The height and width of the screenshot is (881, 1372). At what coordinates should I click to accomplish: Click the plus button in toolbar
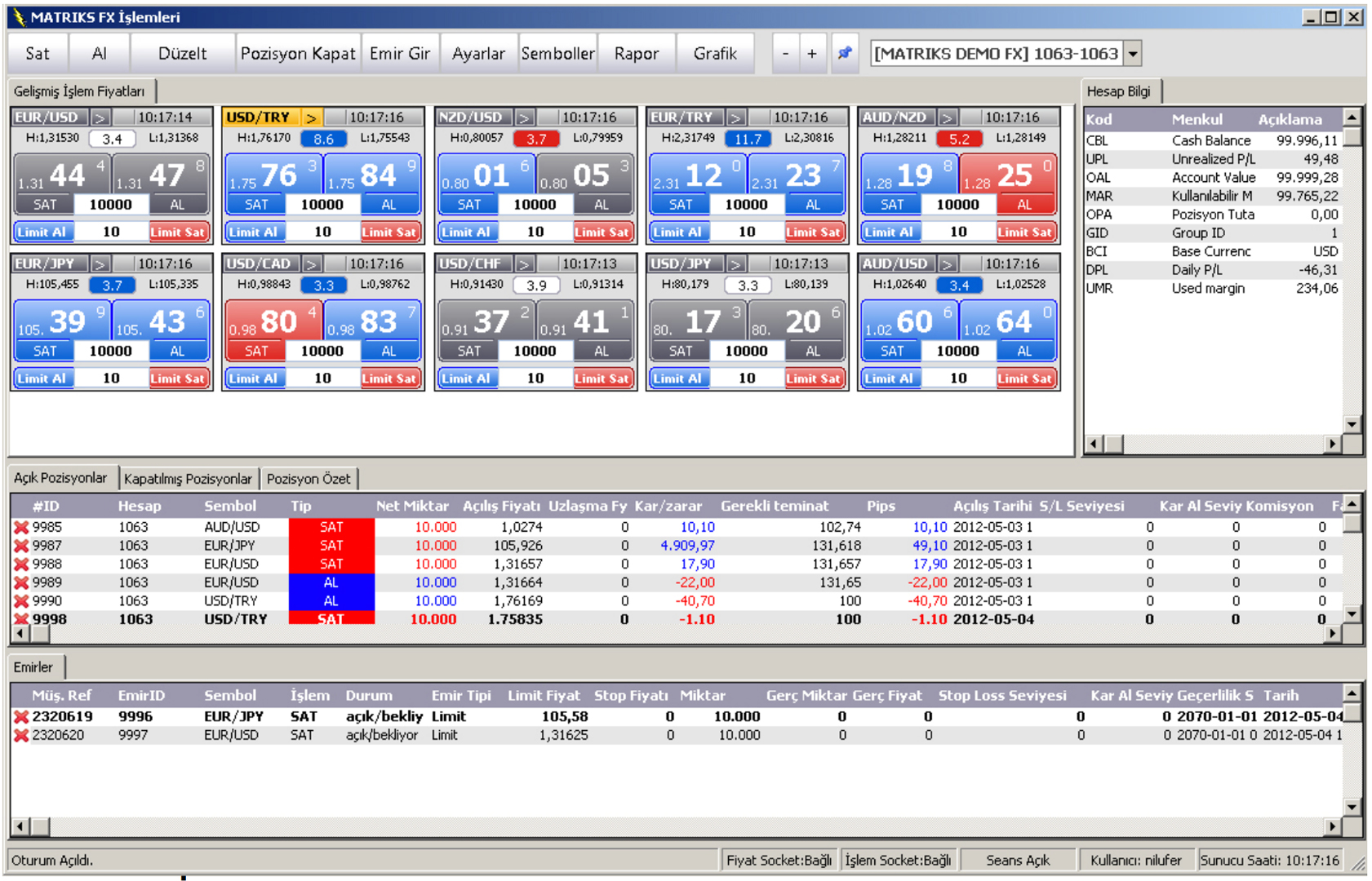(812, 53)
